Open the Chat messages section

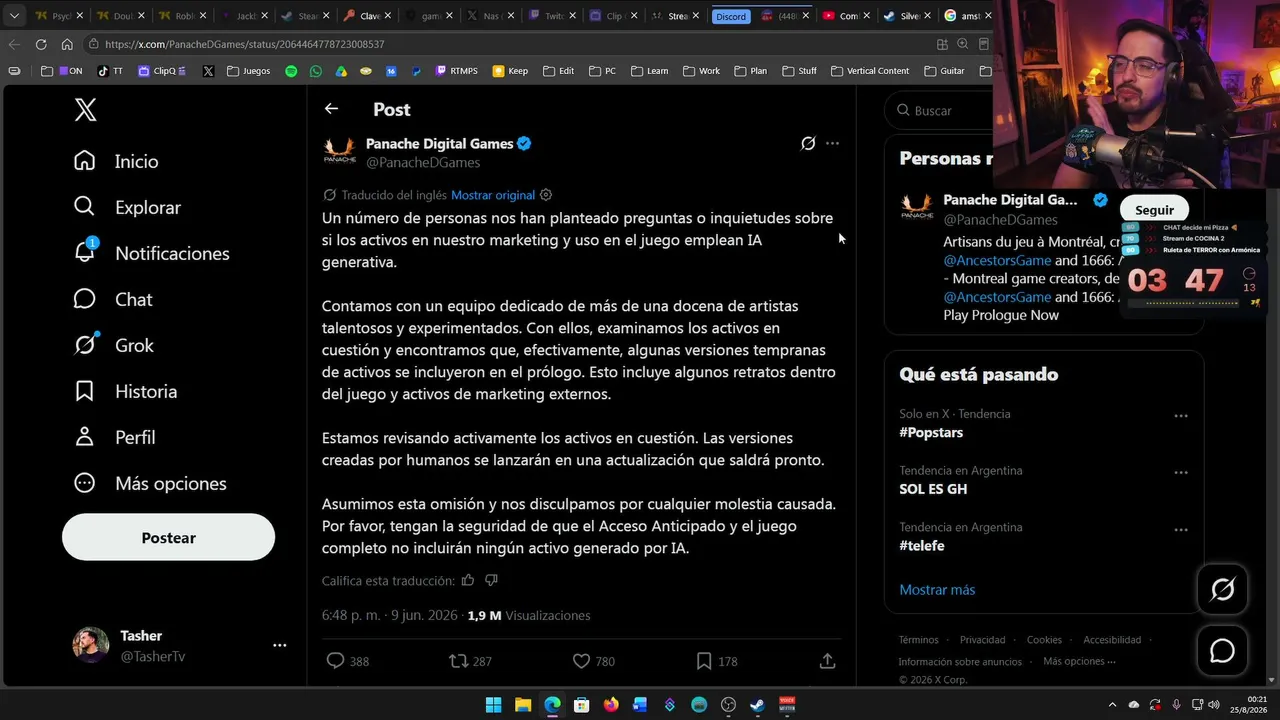pos(113,299)
